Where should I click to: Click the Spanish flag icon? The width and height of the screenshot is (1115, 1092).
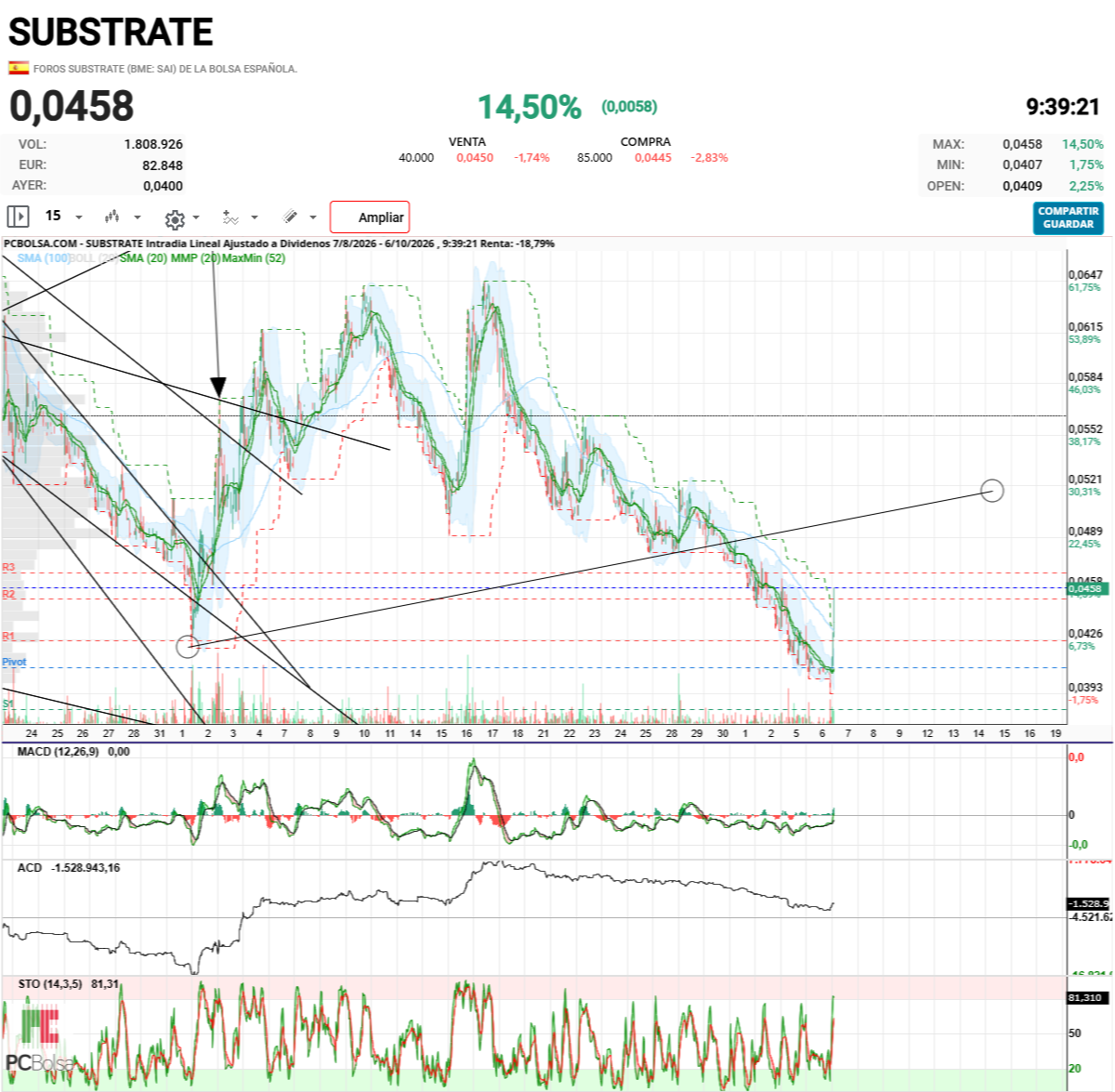[x=19, y=68]
